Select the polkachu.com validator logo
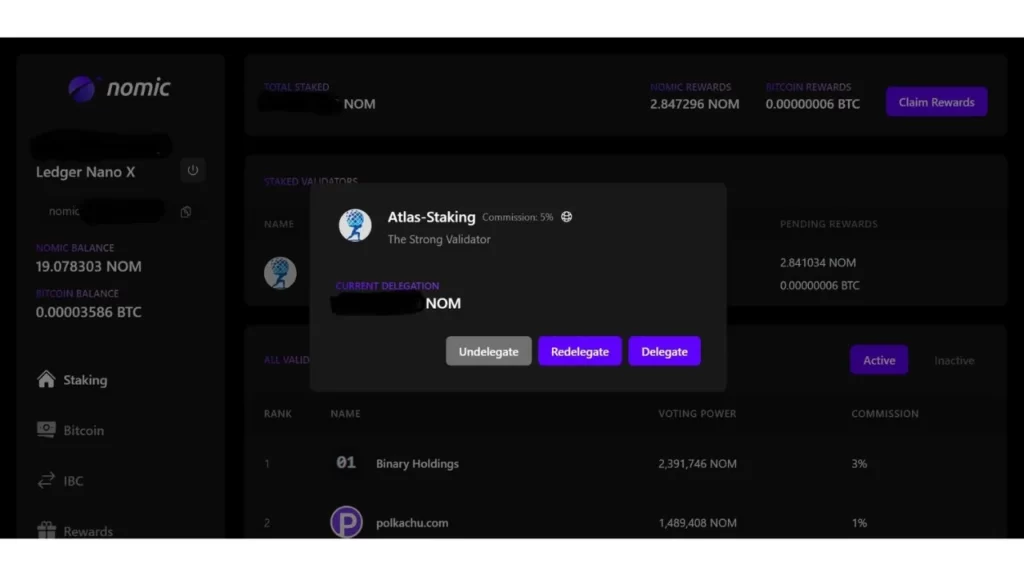The width and height of the screenshot is (1024, 576). (346, 522)
